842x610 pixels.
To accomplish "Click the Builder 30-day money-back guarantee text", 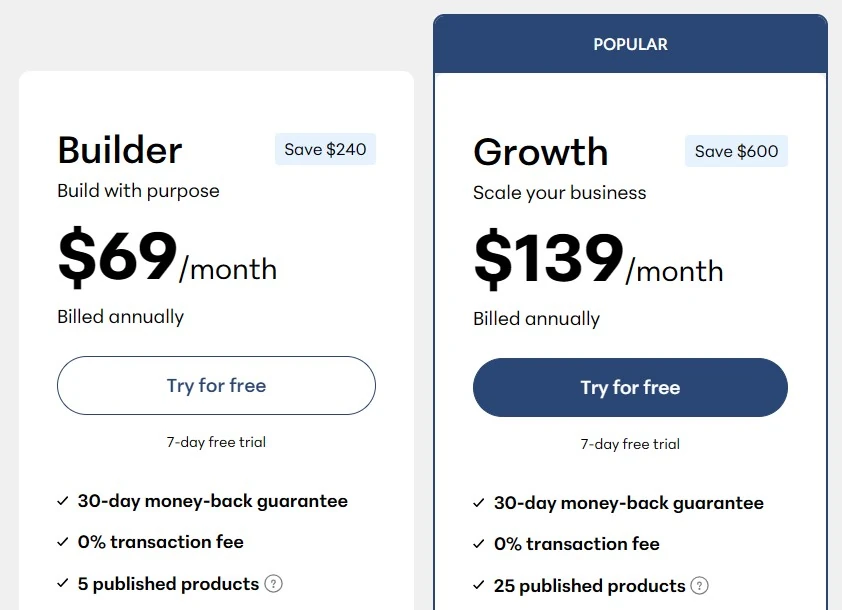I will point(213,501).
